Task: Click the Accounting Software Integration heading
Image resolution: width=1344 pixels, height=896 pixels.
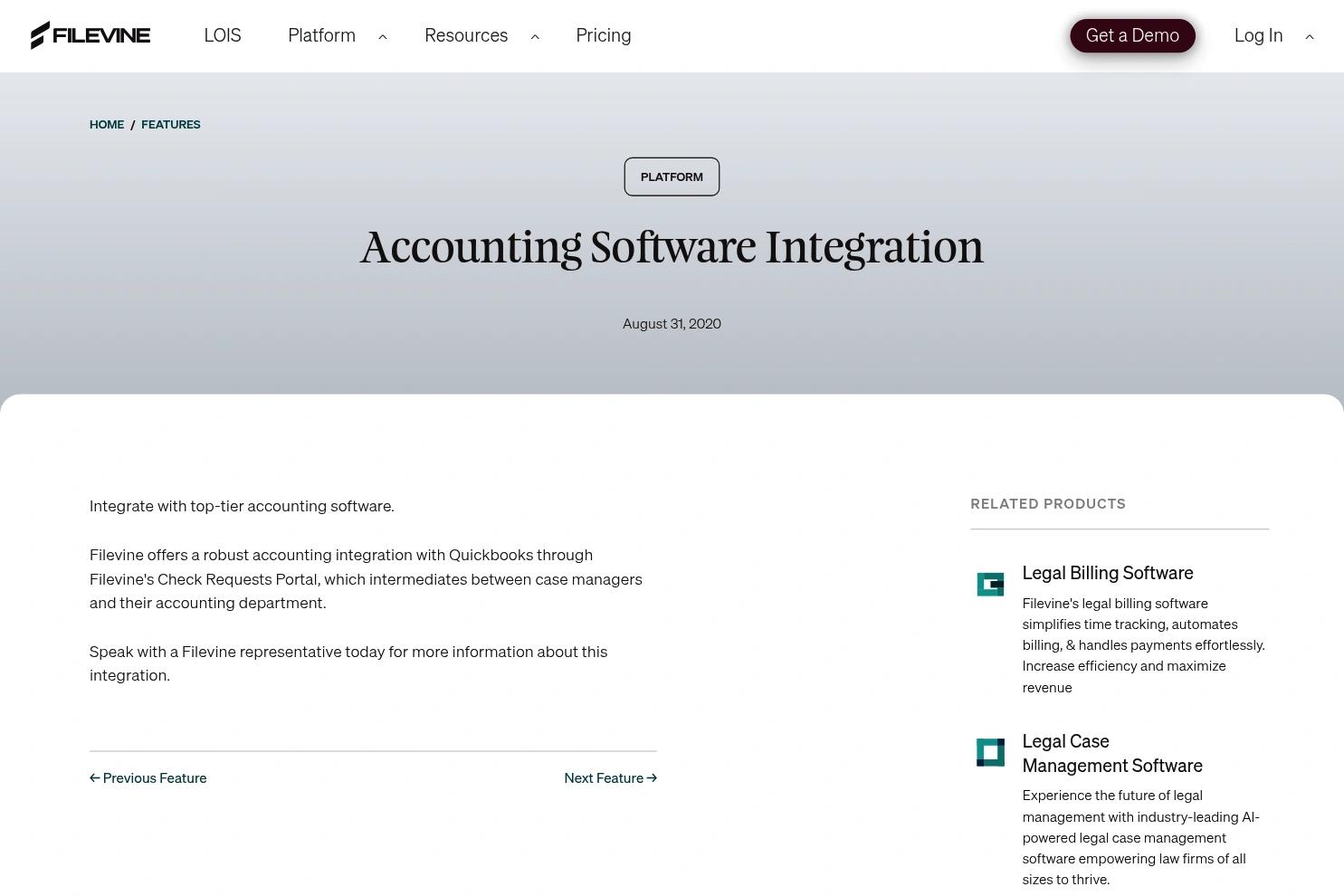Action: coord(672,247)
